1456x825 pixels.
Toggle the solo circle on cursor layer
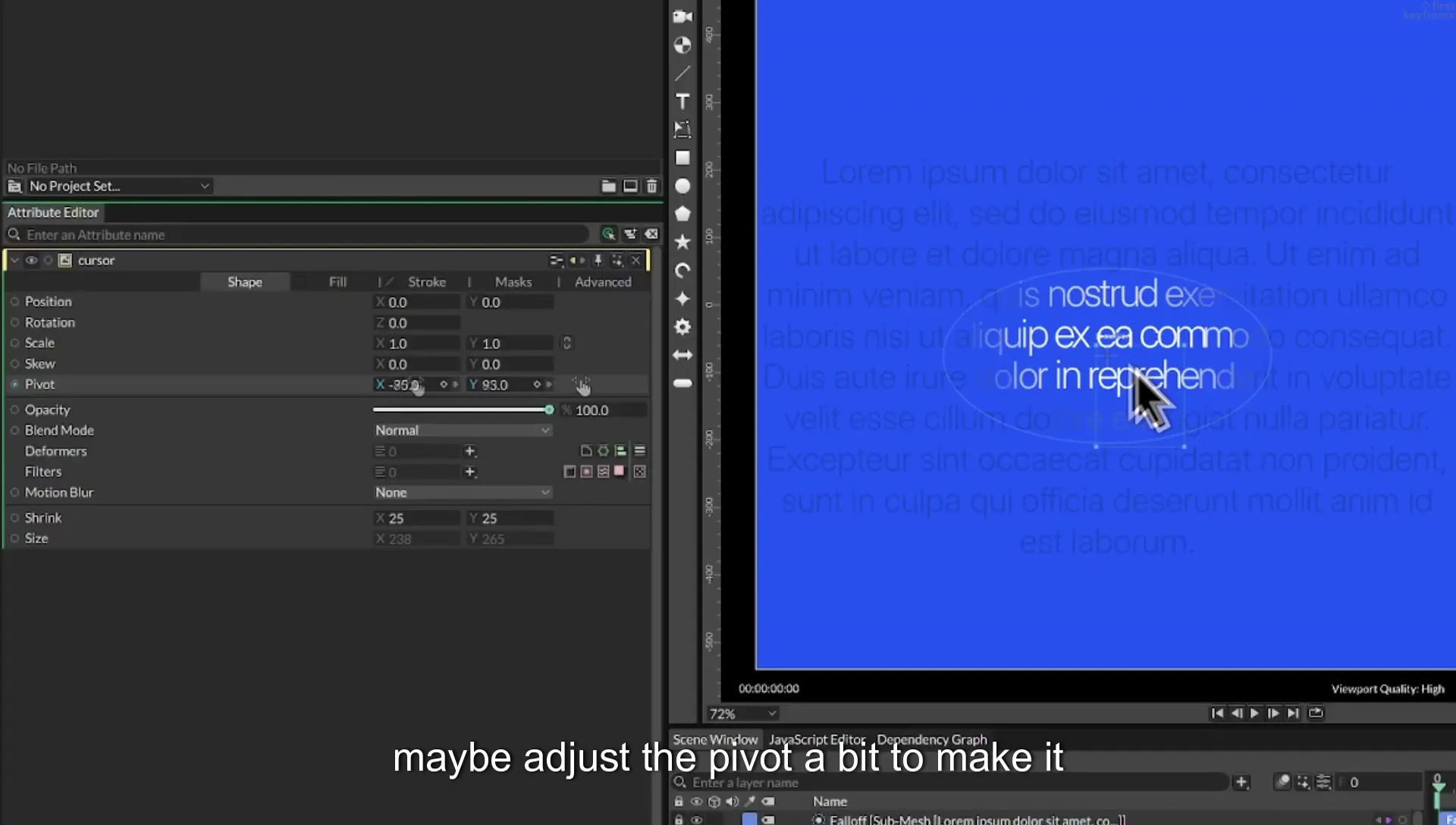point(48,260)
